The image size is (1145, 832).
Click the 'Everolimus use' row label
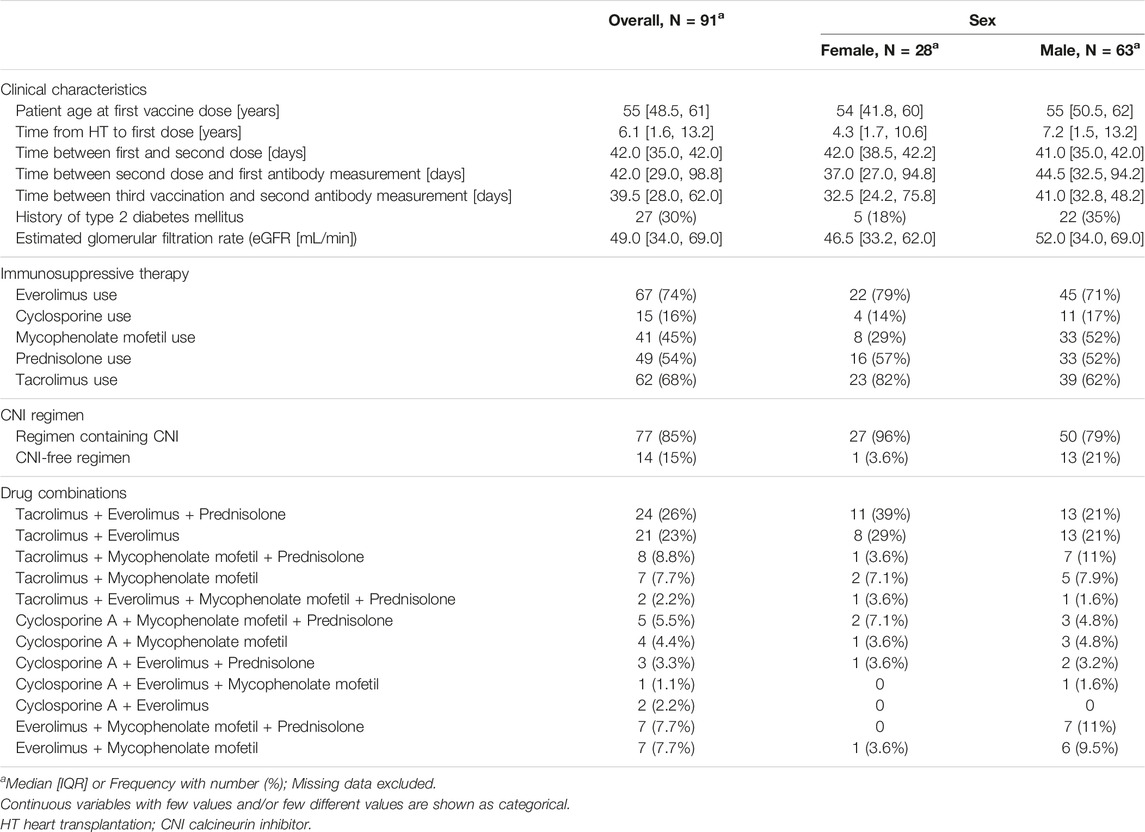66,295
